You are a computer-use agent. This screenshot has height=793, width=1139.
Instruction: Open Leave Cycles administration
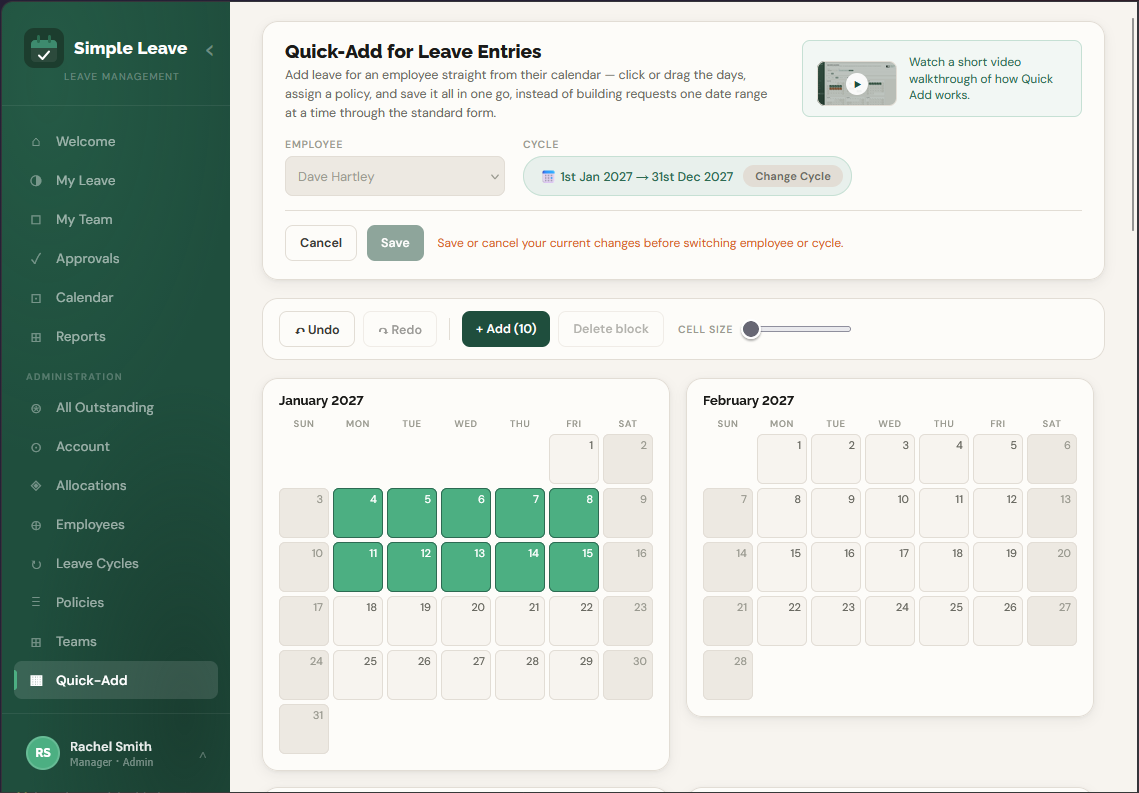click(x=116, y=564)
